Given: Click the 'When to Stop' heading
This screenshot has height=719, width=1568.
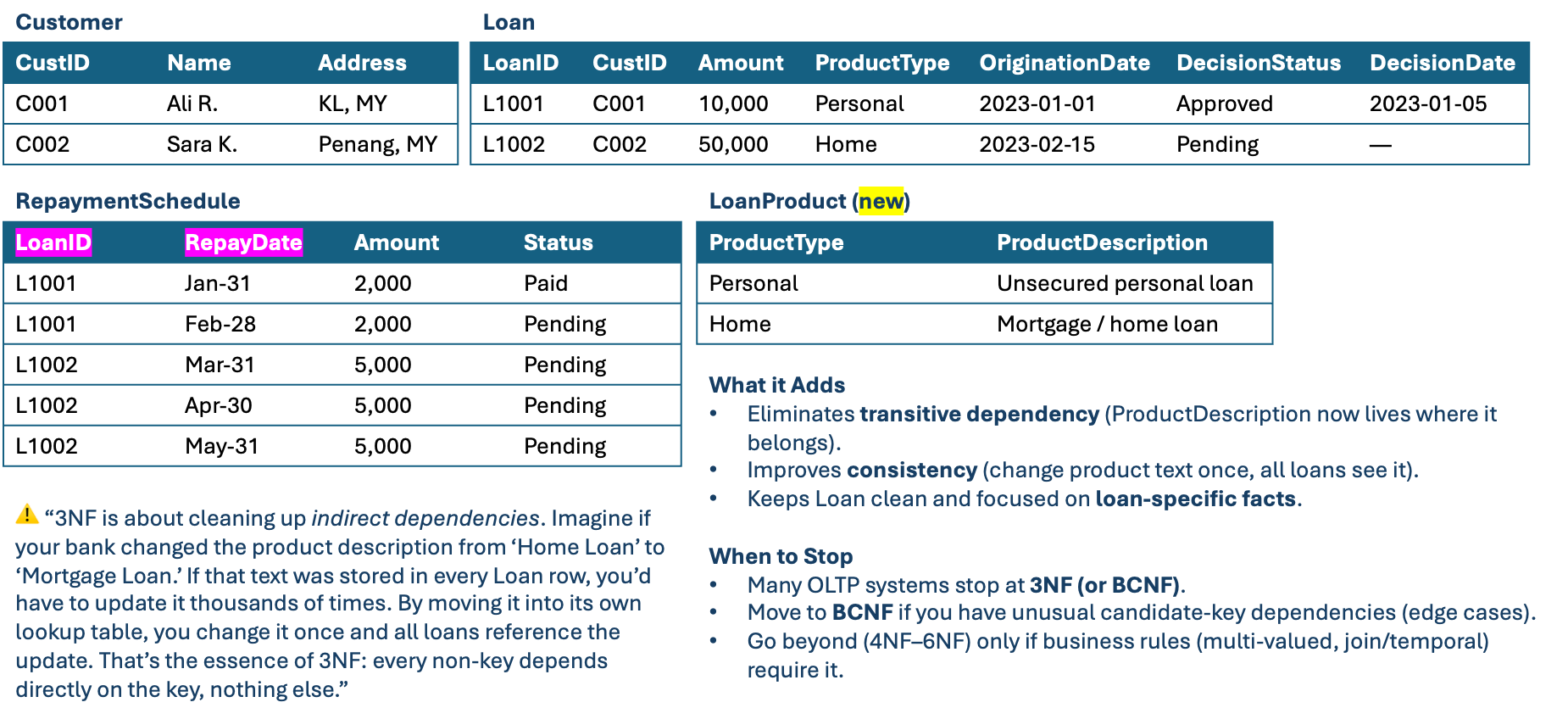Looking at the screenshot, I should (x=781, y=556).
